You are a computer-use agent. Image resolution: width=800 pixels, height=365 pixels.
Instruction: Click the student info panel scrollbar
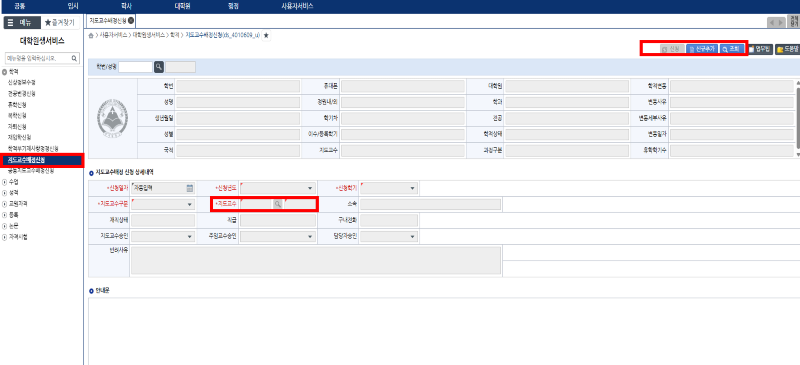(x=797, y=118)
